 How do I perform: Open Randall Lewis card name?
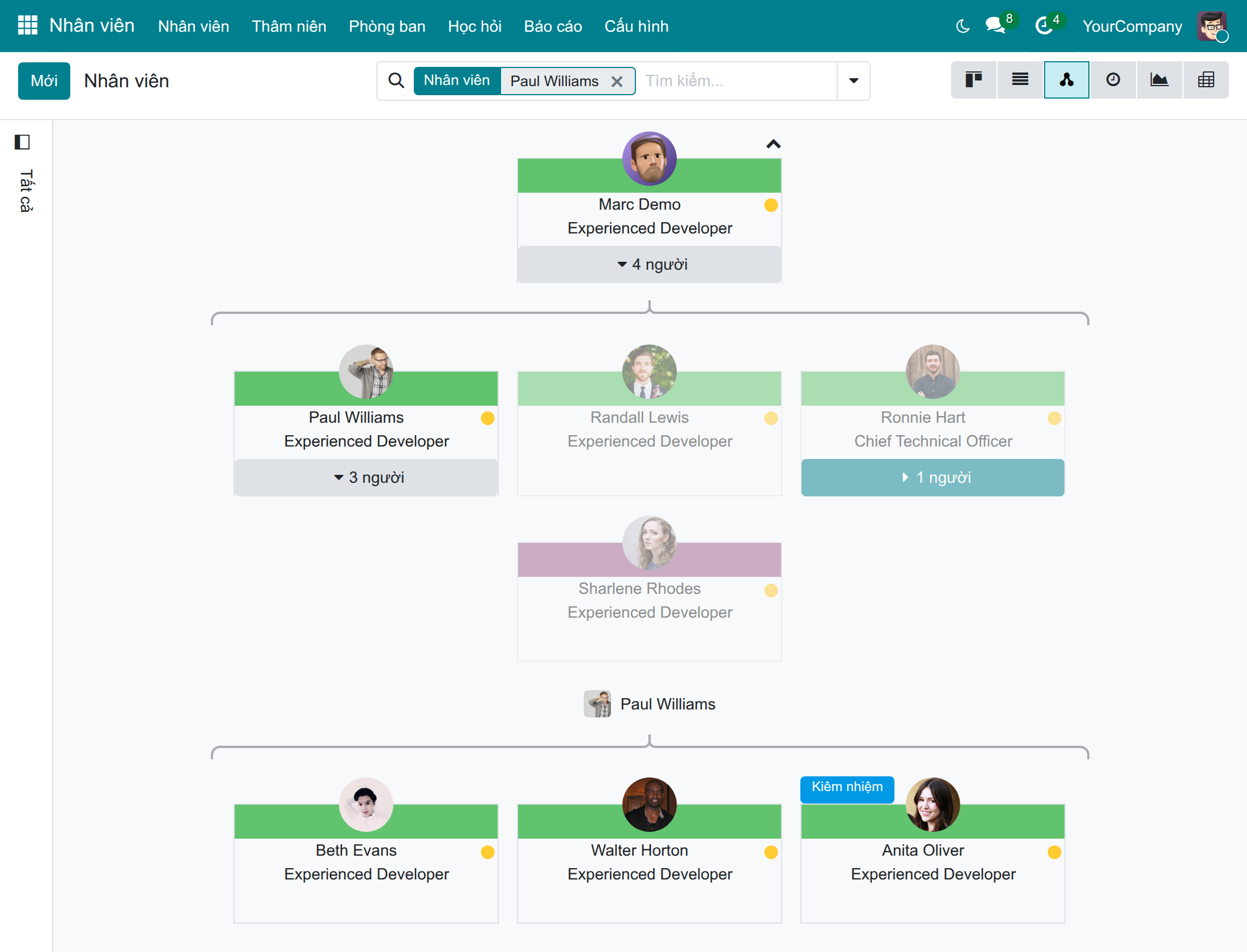point(639,417)
